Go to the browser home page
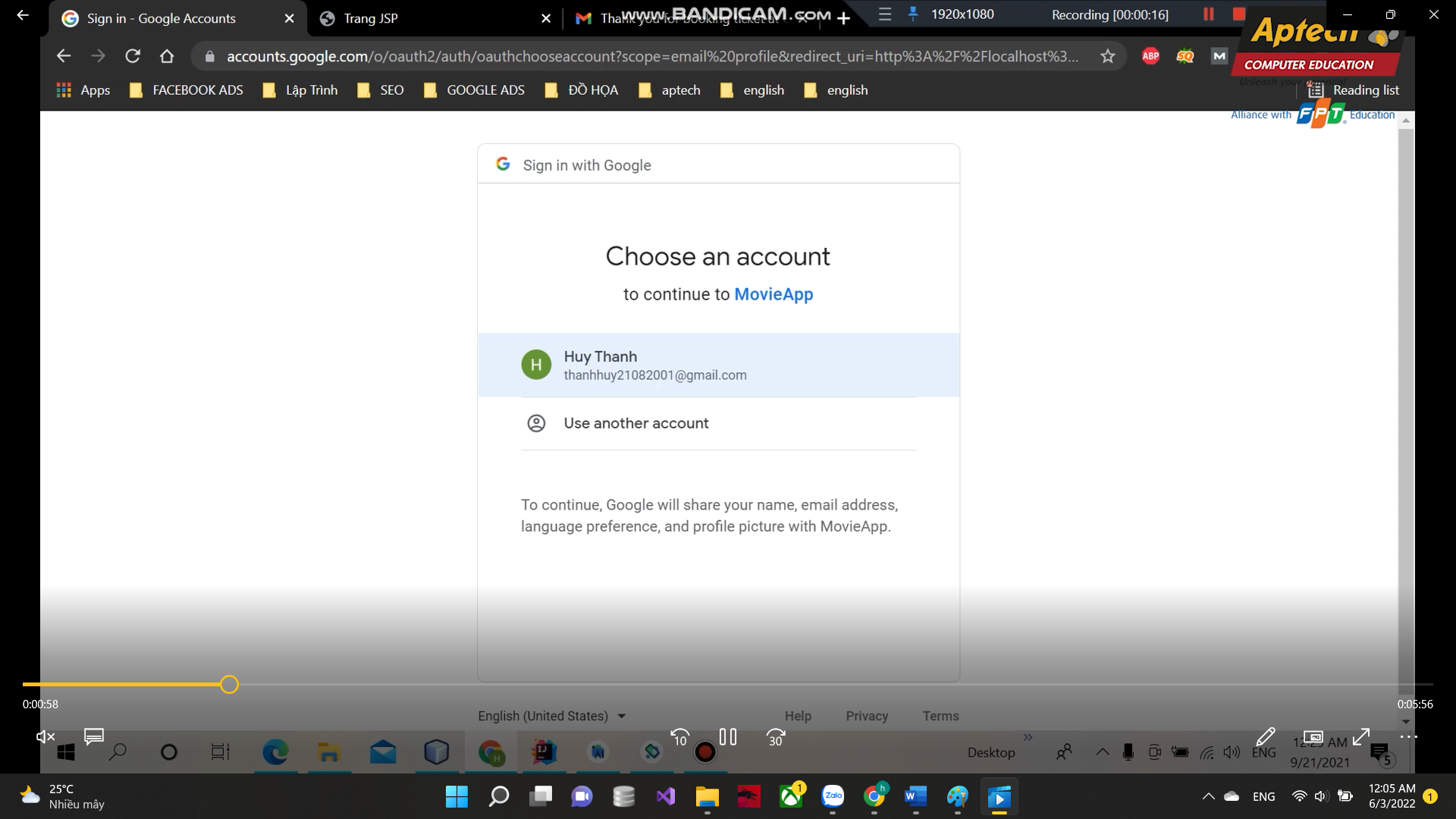The height and width of the screenshot is (819, 1456). [x=167, y=56]
